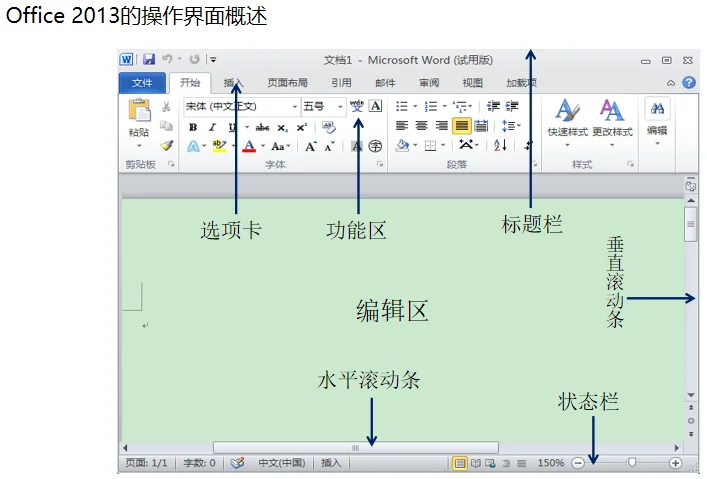707x479 pixels.
Task: Click the Cut scissors icon
Action: click(x=166, y=106)
